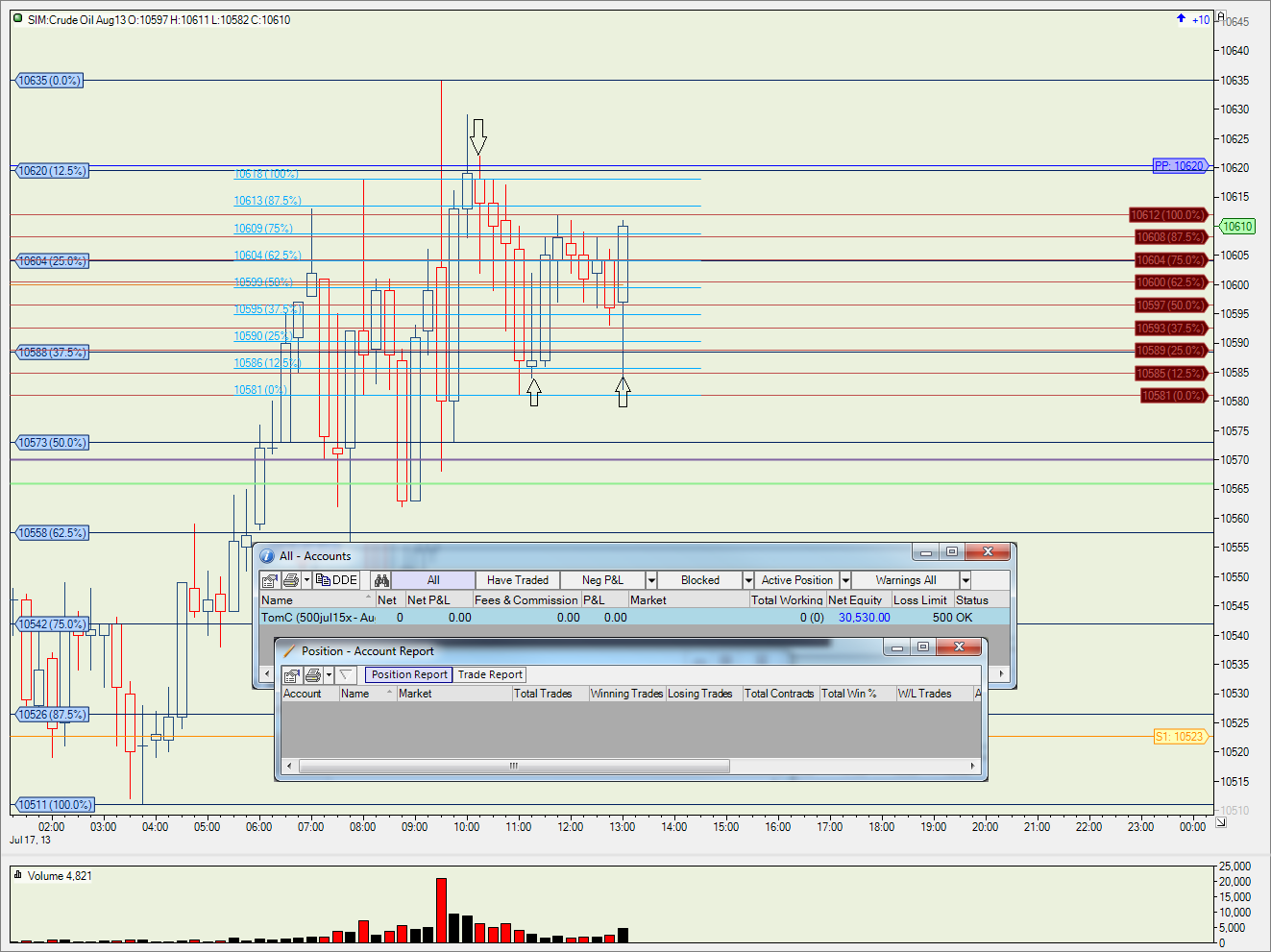Click the 30,530.00 net equity value
Image resolution: width=1271 pixels, height=952 pixels.
tap(864, 618)
